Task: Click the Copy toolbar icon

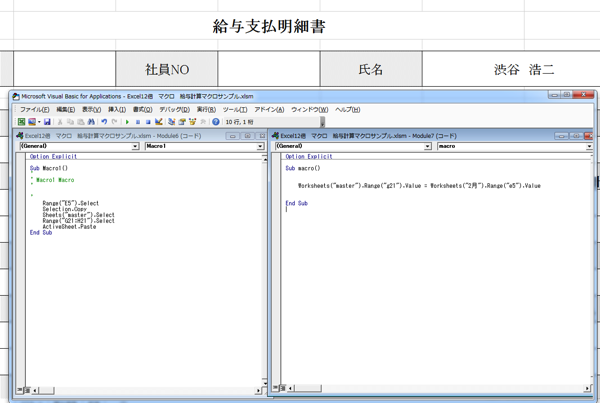Action: (x=70, y=122)
